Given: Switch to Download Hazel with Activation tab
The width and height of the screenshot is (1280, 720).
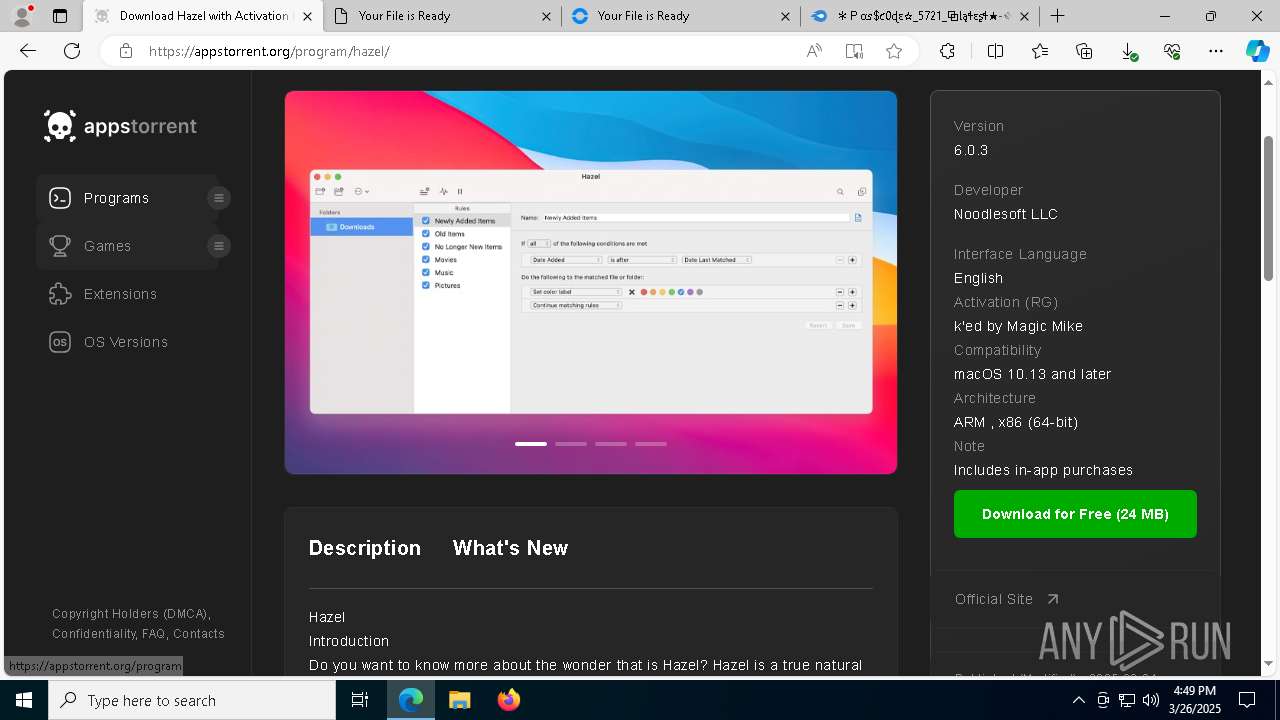Looking at the screenshot, I should tap(203, 16).
